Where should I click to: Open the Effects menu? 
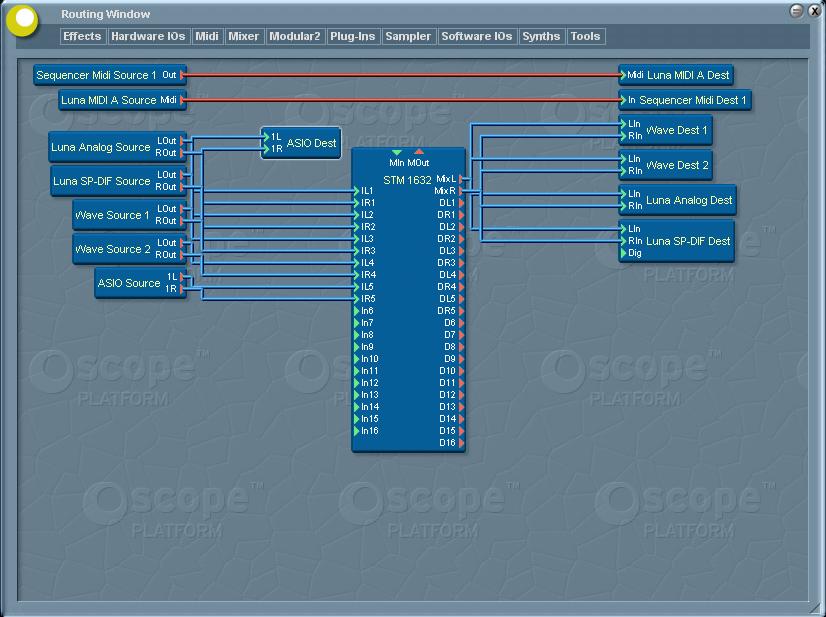(82, 36)
